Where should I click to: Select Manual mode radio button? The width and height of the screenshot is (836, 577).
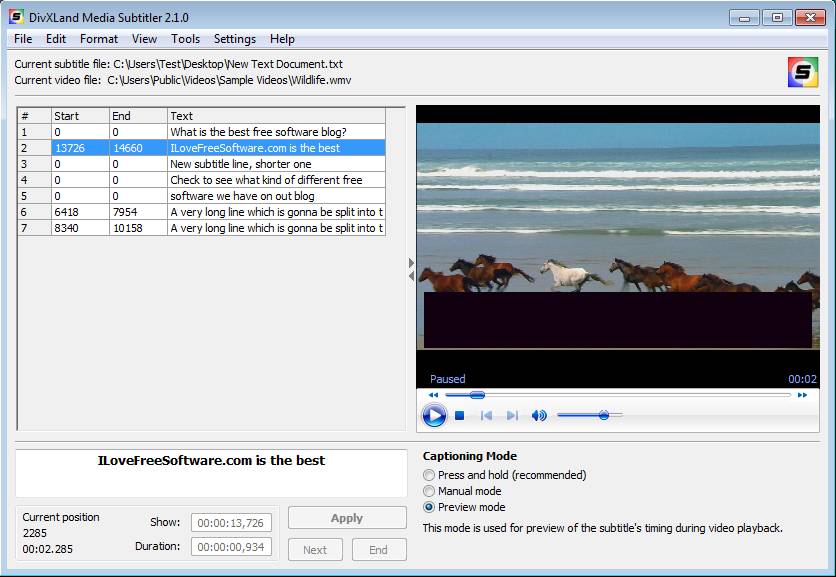click(430, 491)
